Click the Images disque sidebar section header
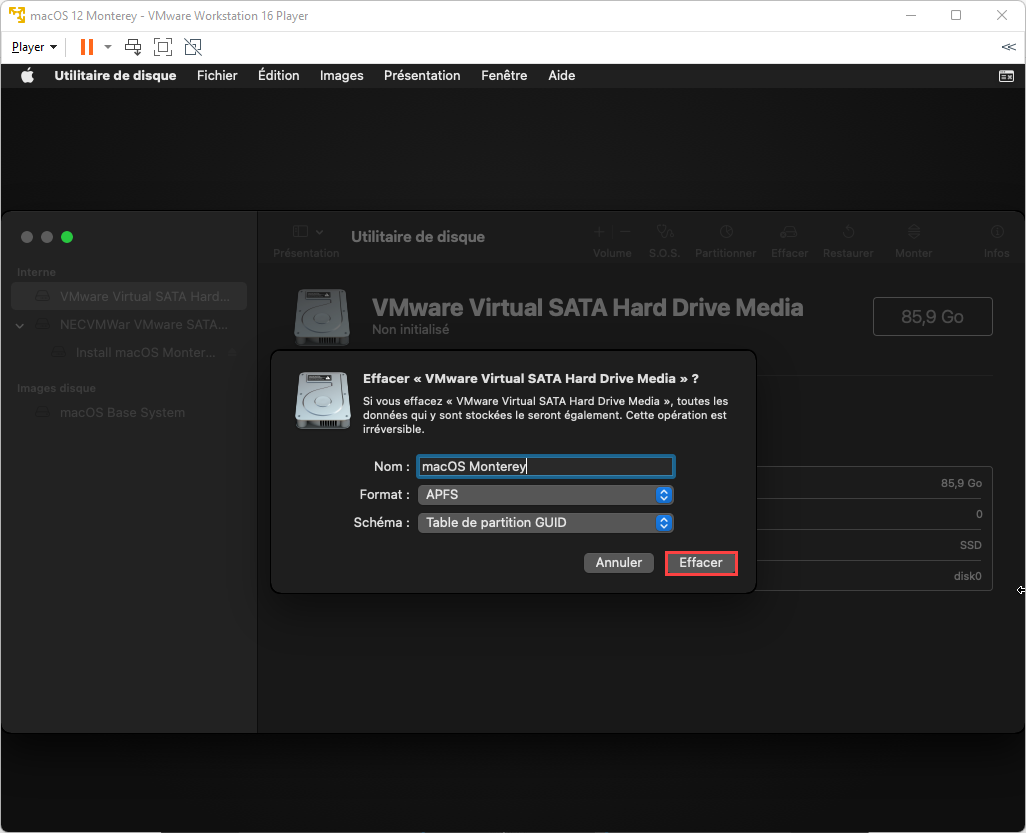This screenshot has width=1026, height=833. (x=56, y=388)
